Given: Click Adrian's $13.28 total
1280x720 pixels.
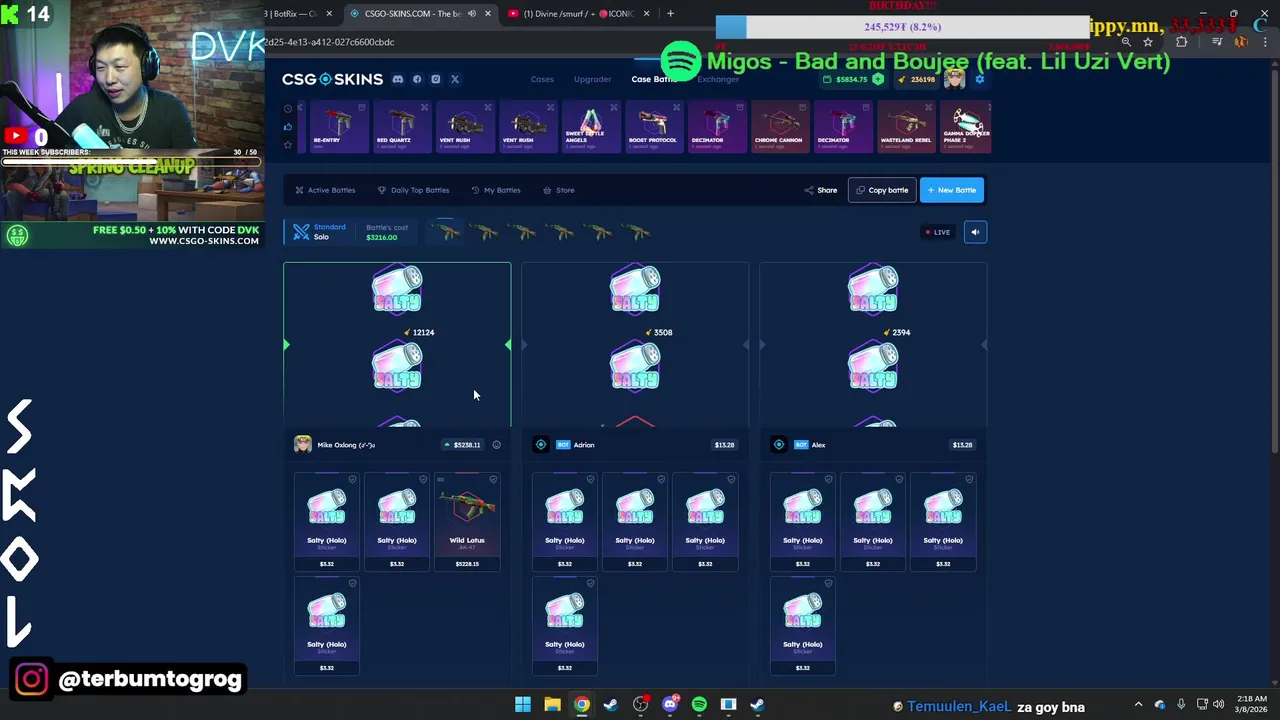Looking at the screenshot, I should 724,445.
